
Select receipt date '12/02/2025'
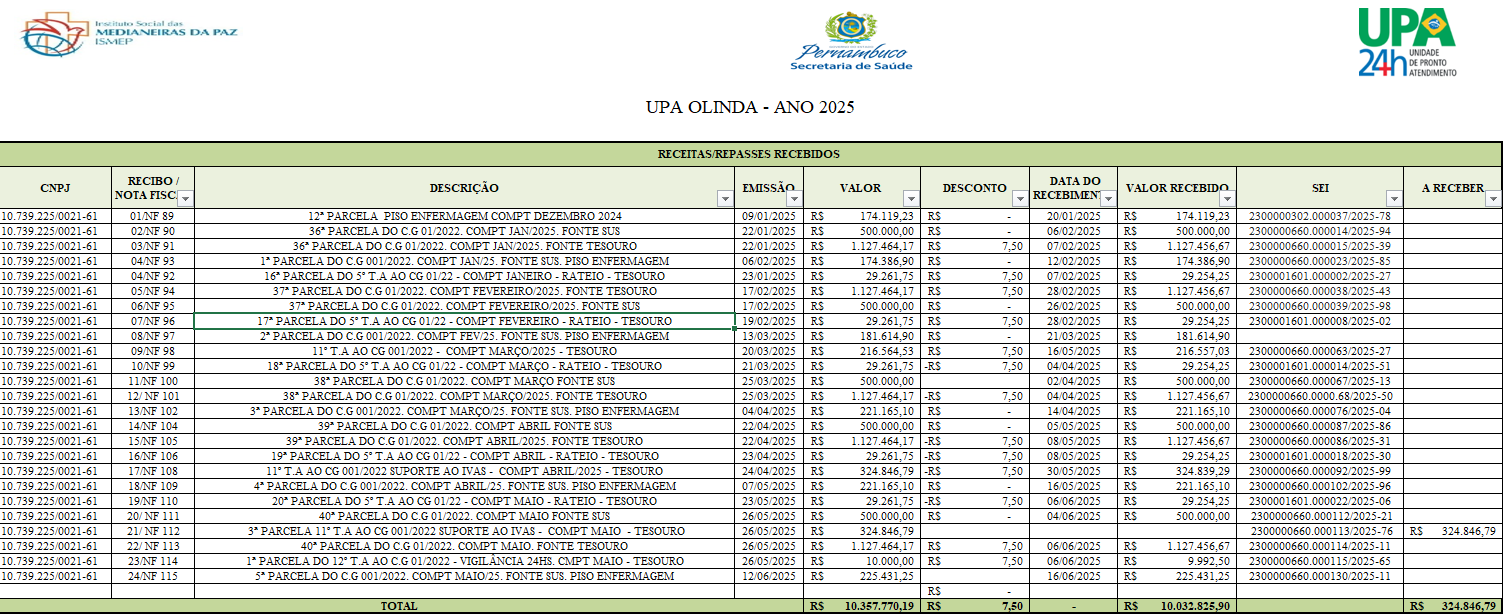point(1073,261)
